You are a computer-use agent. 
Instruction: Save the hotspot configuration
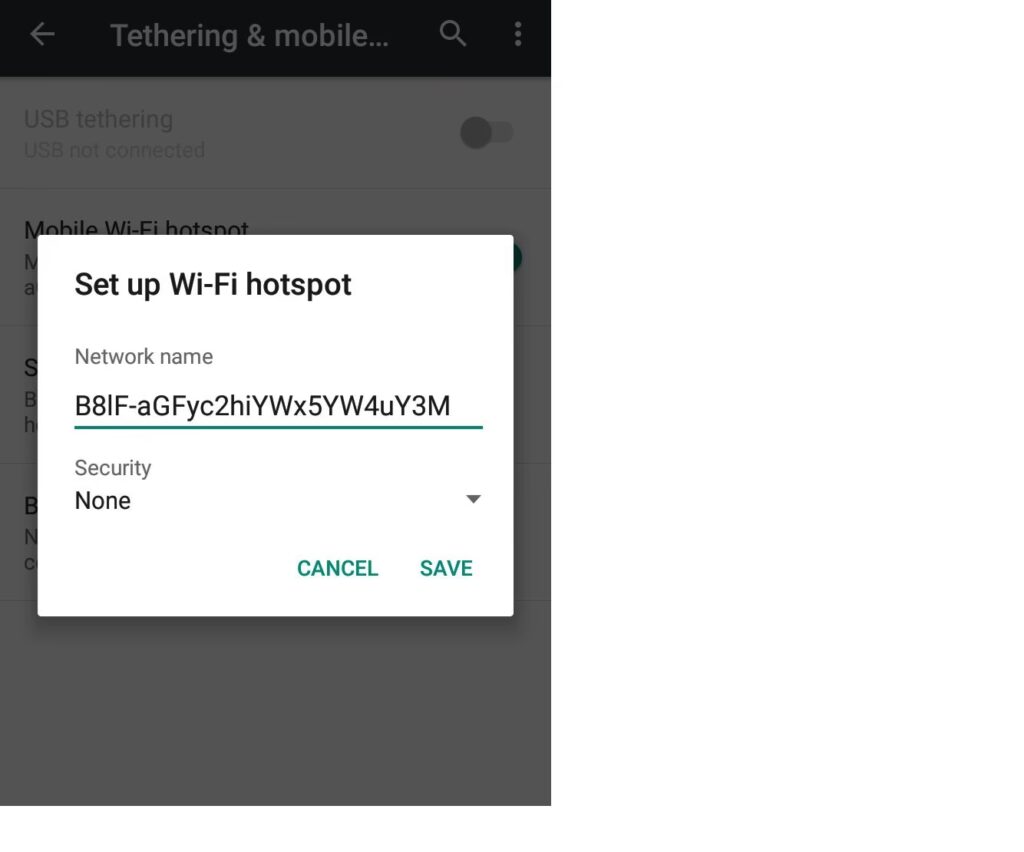[x=446, y=568]
